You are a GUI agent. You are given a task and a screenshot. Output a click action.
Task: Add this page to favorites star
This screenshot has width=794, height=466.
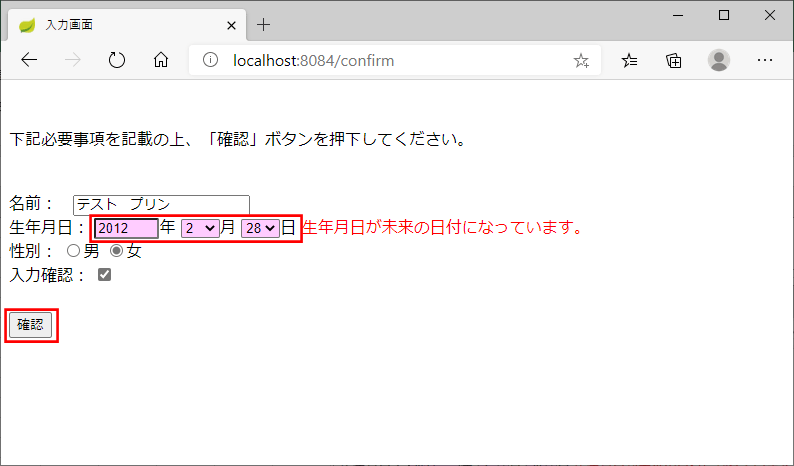tap(581, 61)
